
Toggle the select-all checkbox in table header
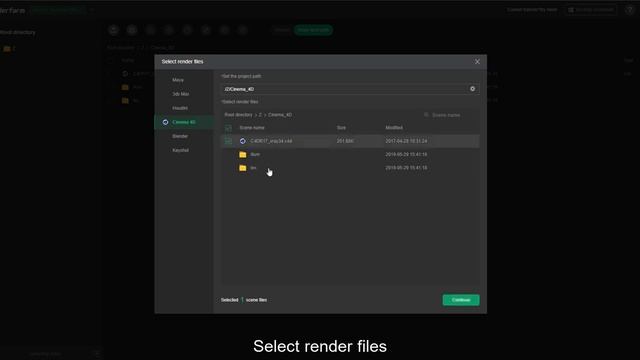228,128
